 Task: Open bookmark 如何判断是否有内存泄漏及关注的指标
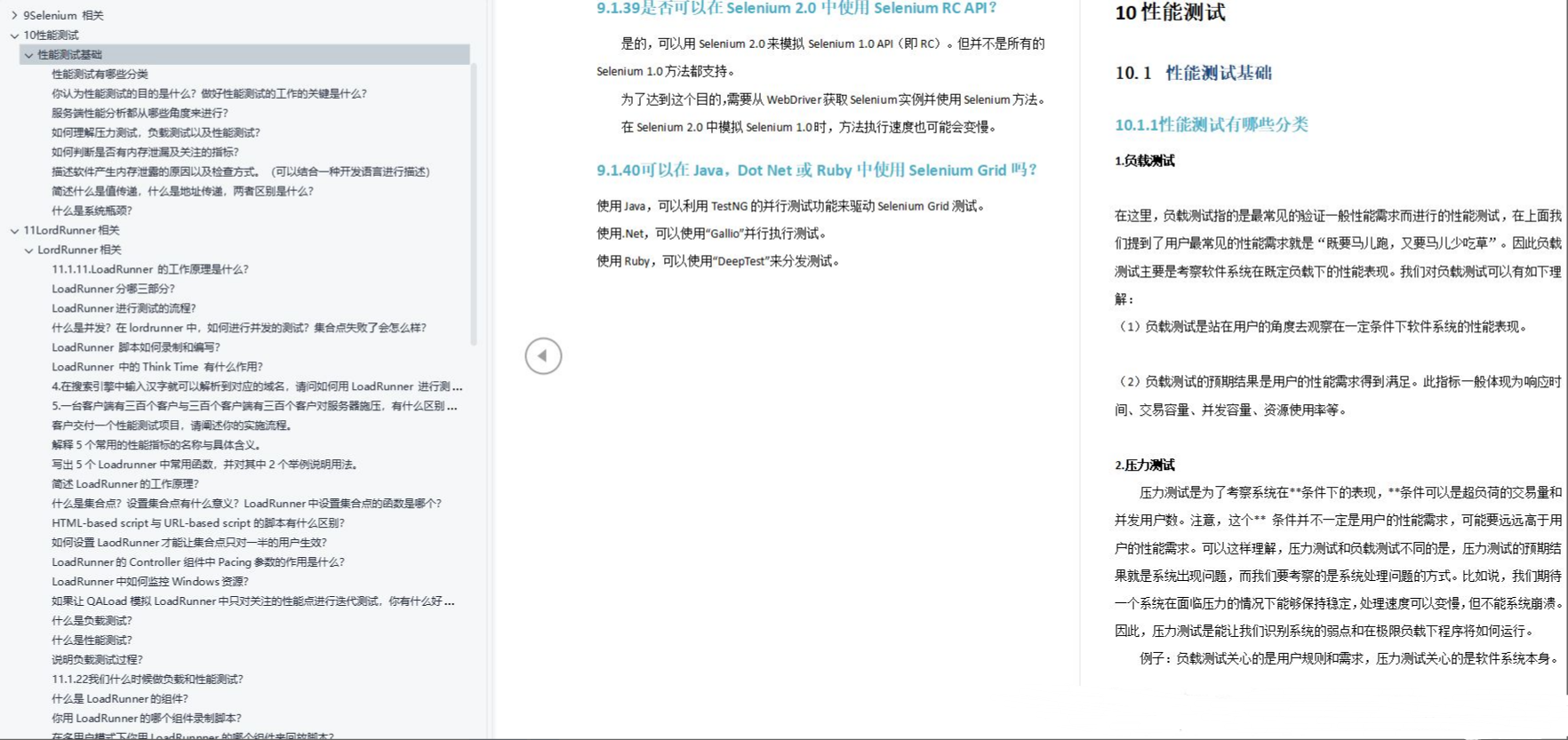(145, 152)
